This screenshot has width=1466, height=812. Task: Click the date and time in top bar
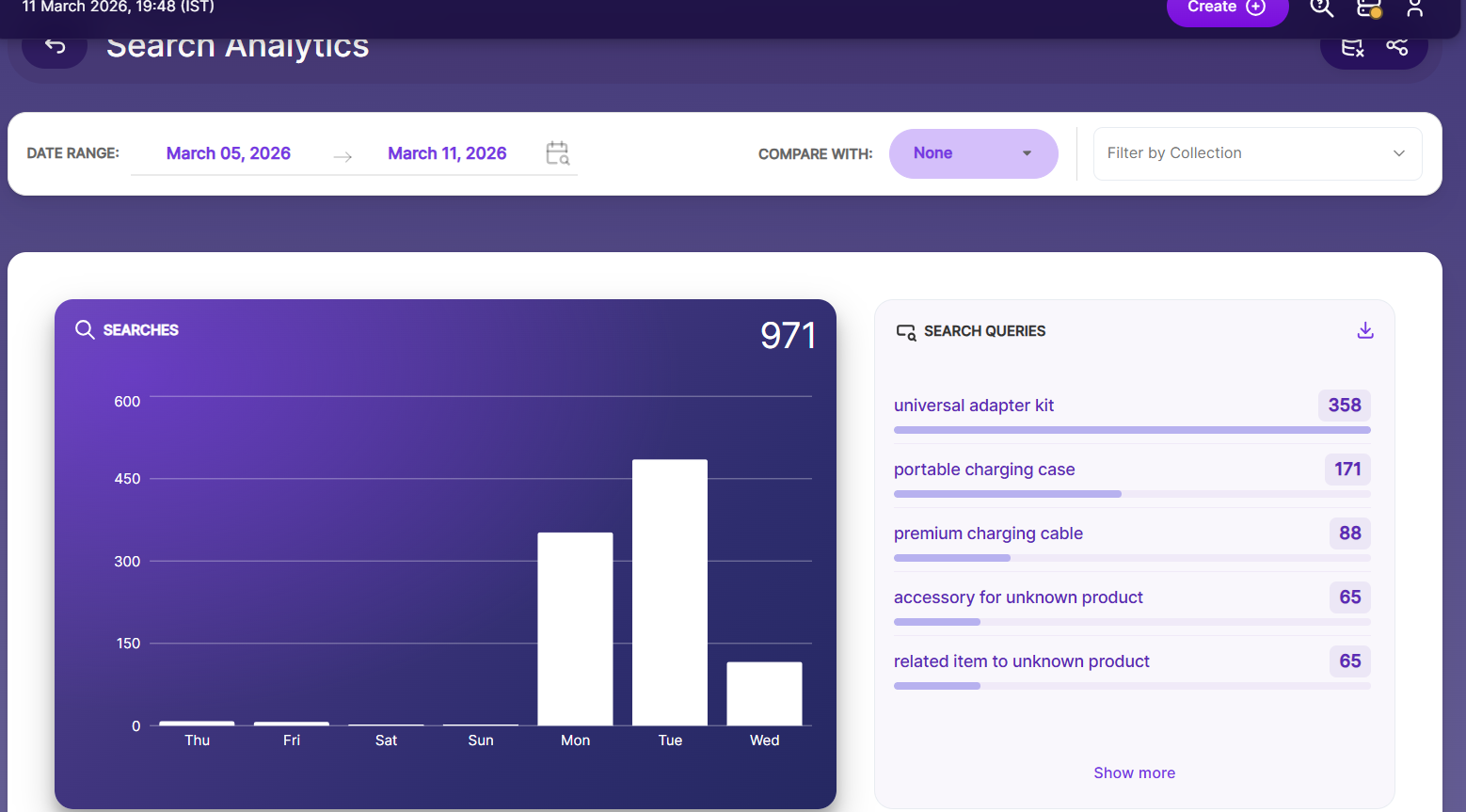point(118,7)
